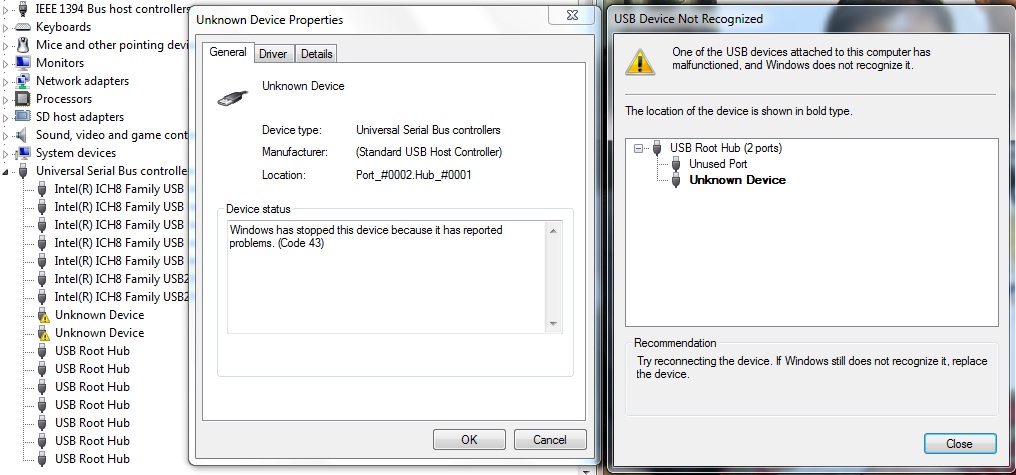Image resolution: width=1016 pixels, height=475 pixels.
Task: Select the Network adapters icon
Action: [x=23, y=81]
